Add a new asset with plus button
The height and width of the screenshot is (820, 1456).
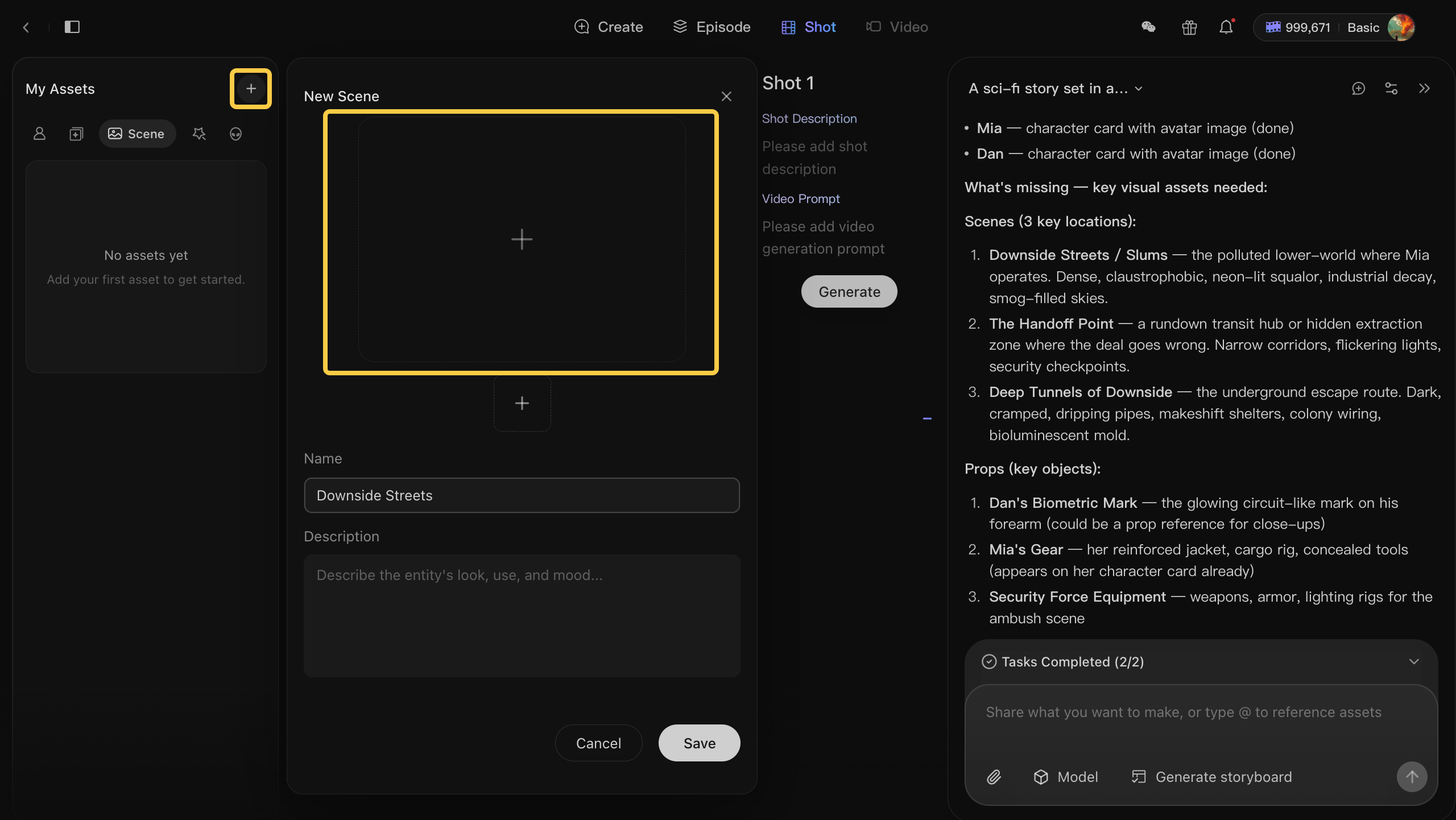[x=251, y=89]
